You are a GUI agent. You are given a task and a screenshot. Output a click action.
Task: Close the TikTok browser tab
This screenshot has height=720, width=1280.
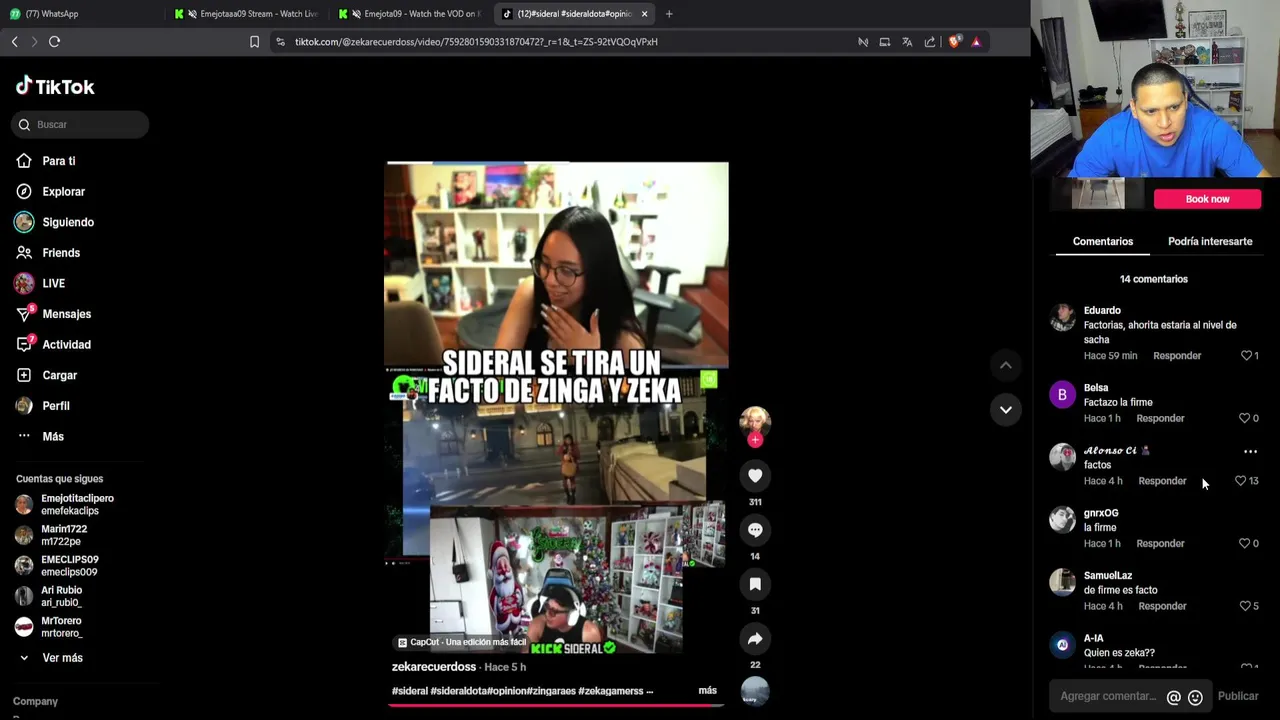(x=644, y=14)
